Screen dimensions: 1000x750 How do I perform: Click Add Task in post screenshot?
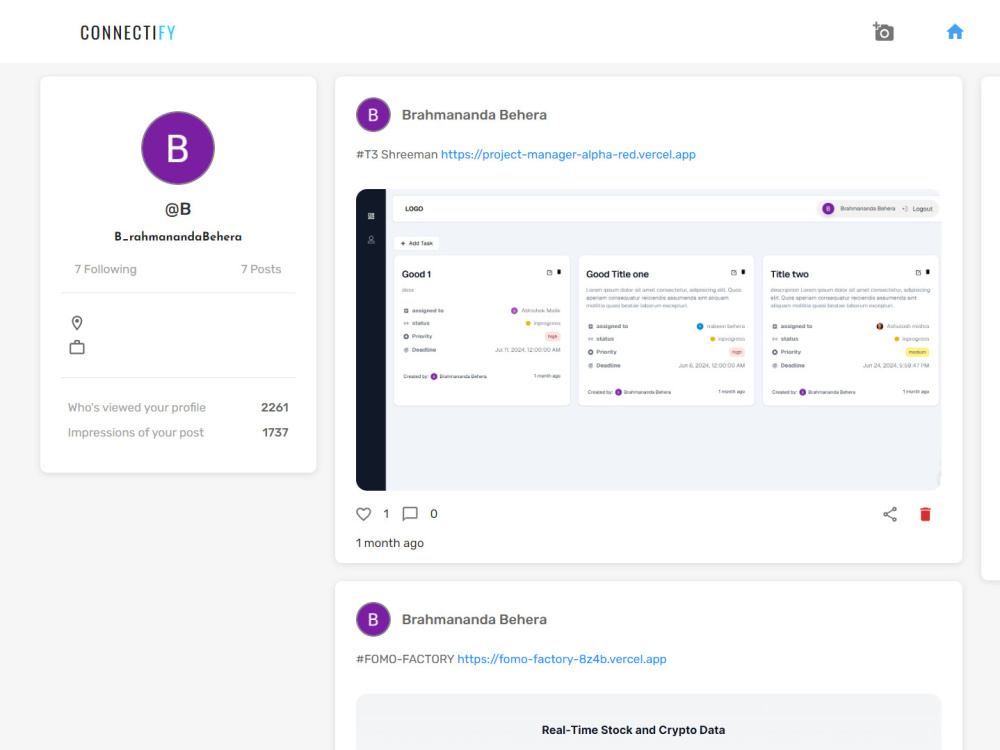click(x=416, y=243)
